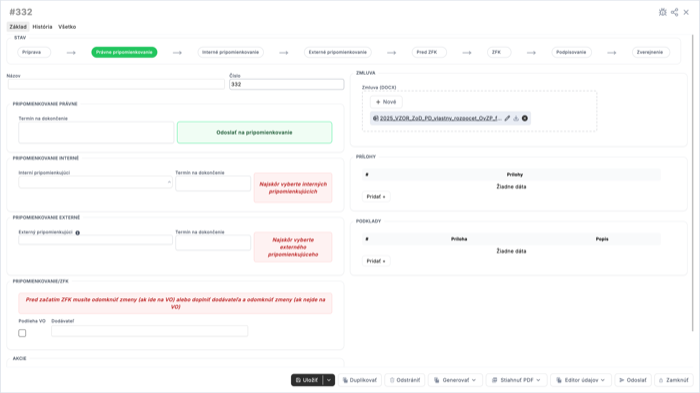The width and height of the screenshot is (700, 393).
Task: Focus the Dodávateľ input field
Action: pos(149,331)
